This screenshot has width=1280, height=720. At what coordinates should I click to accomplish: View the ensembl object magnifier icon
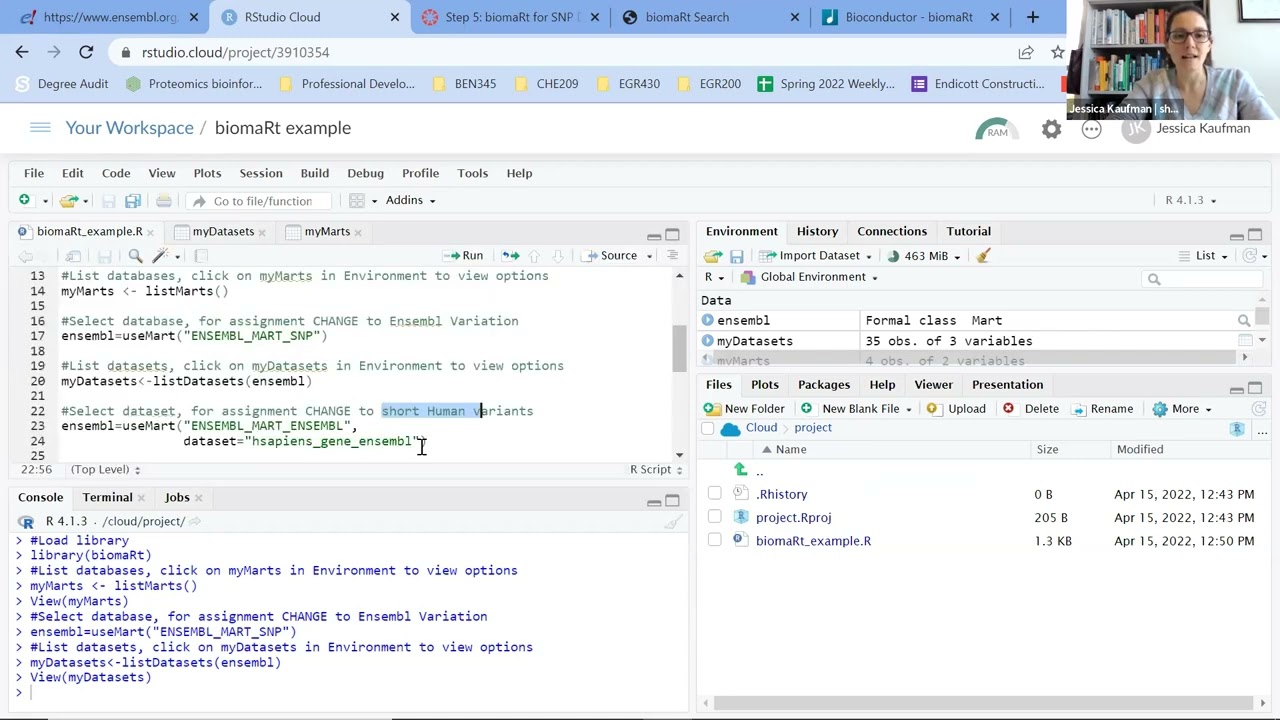[x=1244, y=321]
